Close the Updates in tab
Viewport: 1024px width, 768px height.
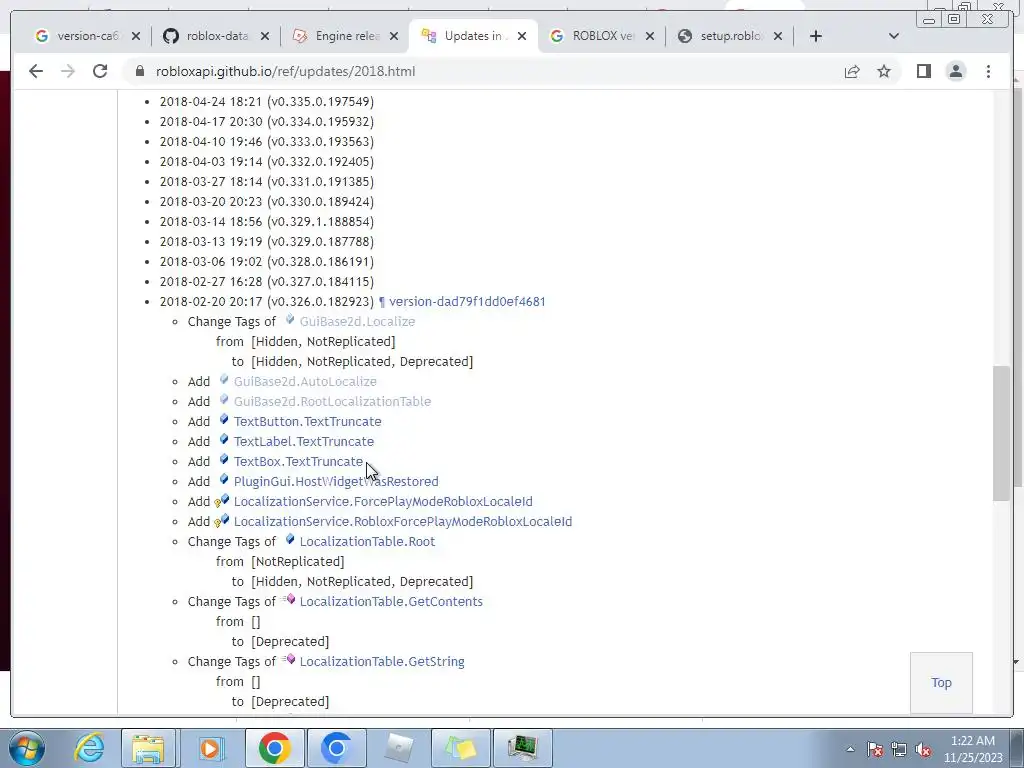tap(522, 36)
